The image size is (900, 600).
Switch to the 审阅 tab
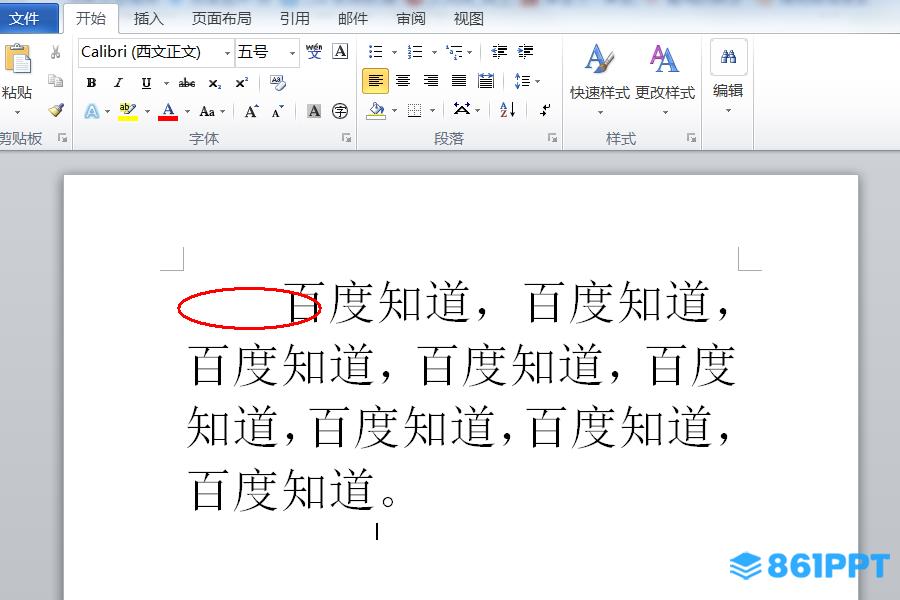411,19
